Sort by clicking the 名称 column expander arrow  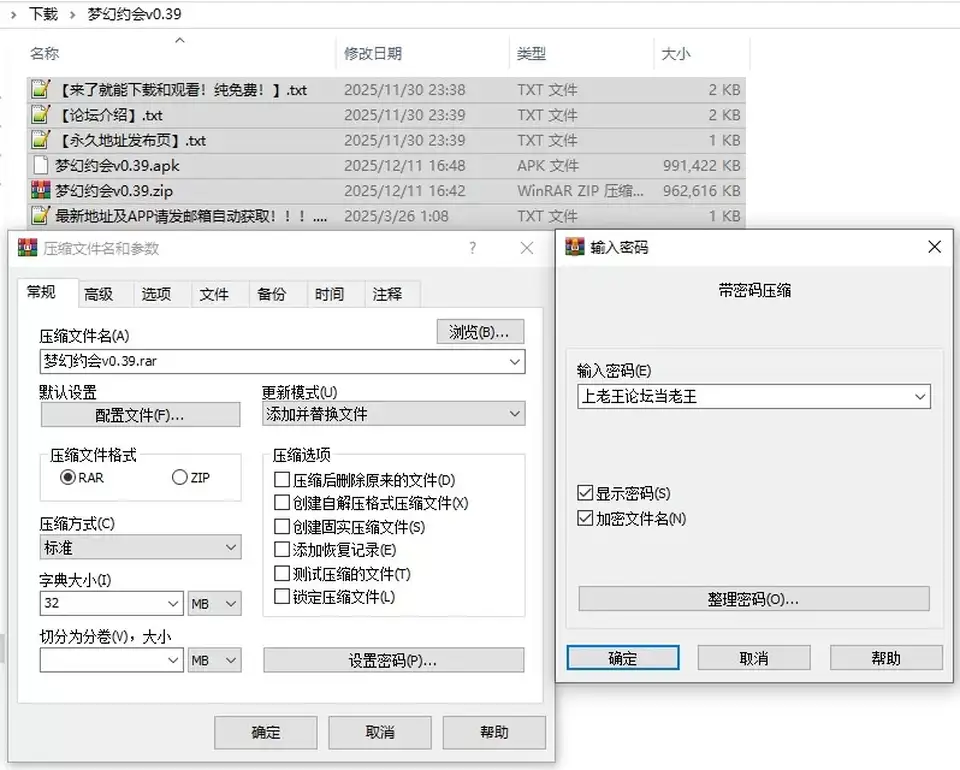coord(180,40)
